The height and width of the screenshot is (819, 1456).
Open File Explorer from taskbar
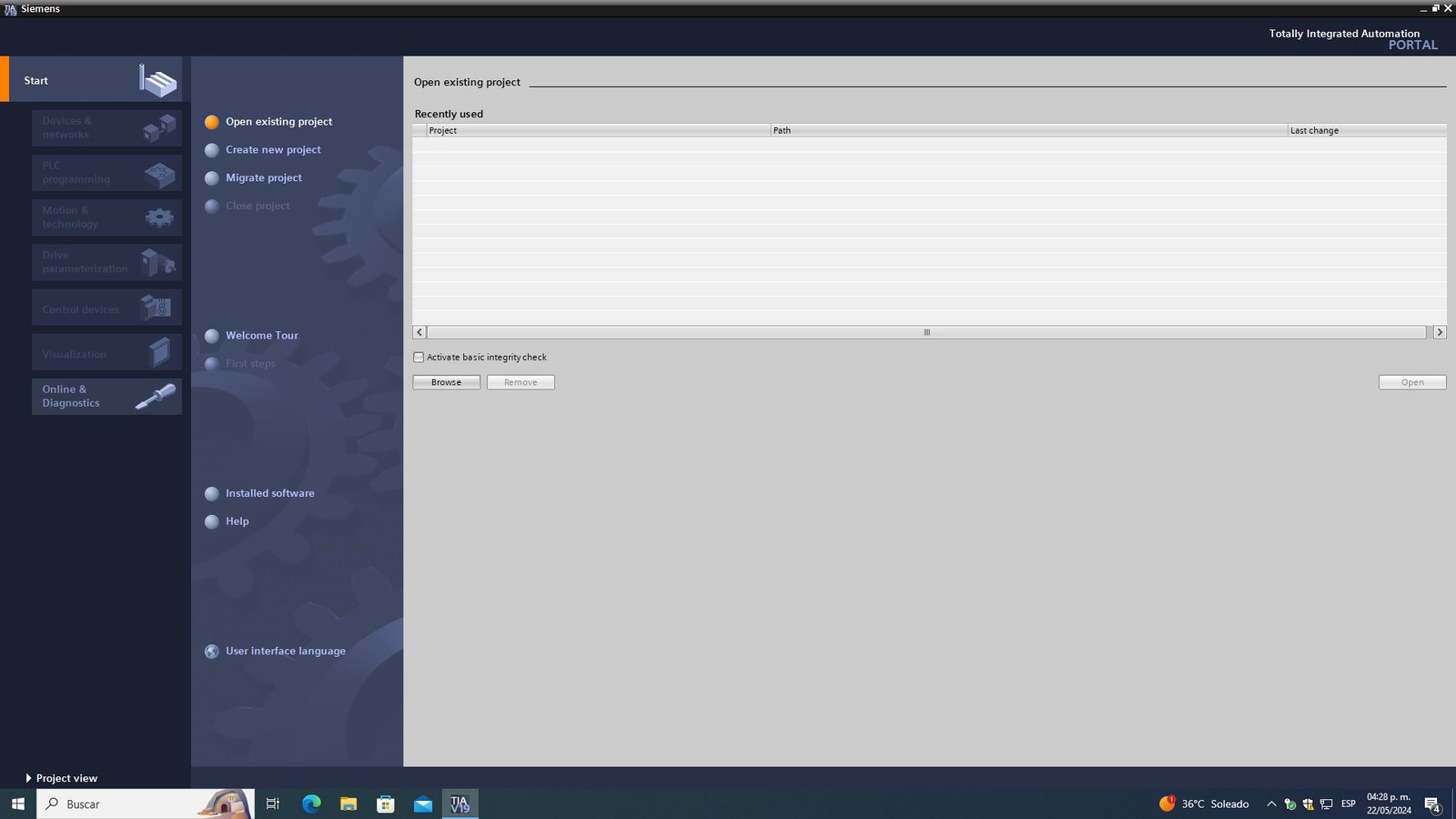pos(349,804)
